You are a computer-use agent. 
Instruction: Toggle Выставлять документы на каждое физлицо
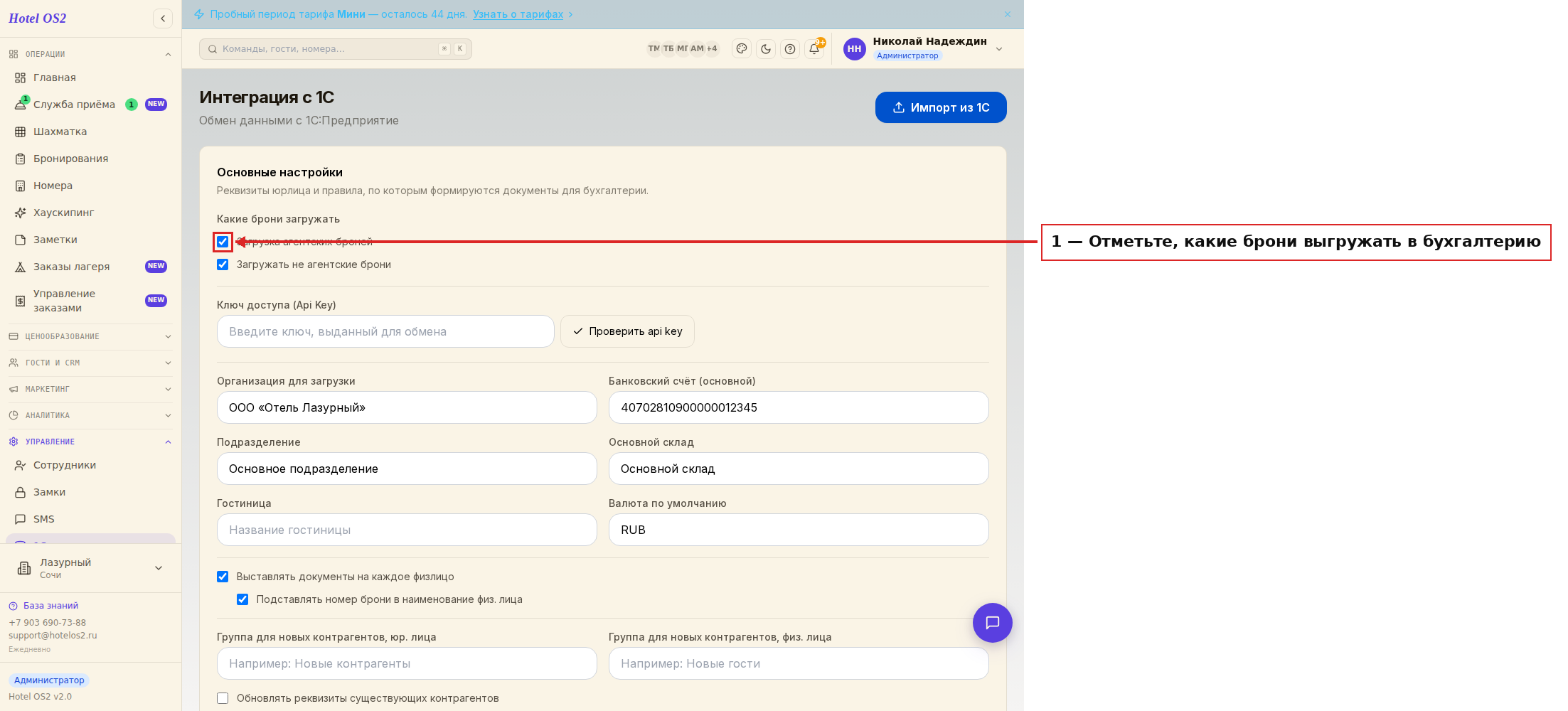tap(223, 577)
